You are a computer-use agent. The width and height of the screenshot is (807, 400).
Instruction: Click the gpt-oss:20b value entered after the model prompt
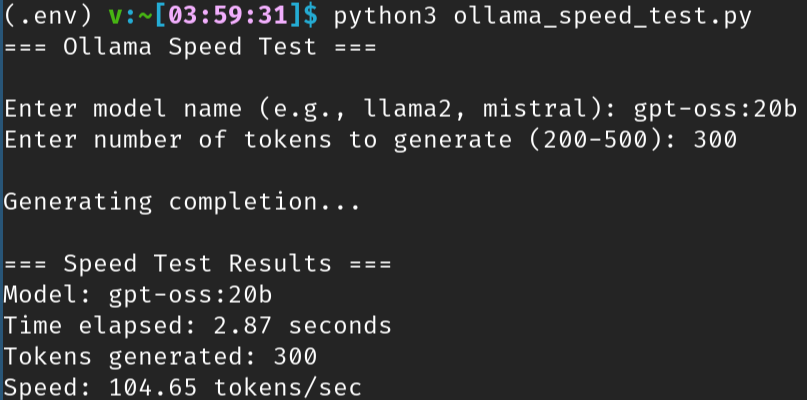click(x=716, y=109)
